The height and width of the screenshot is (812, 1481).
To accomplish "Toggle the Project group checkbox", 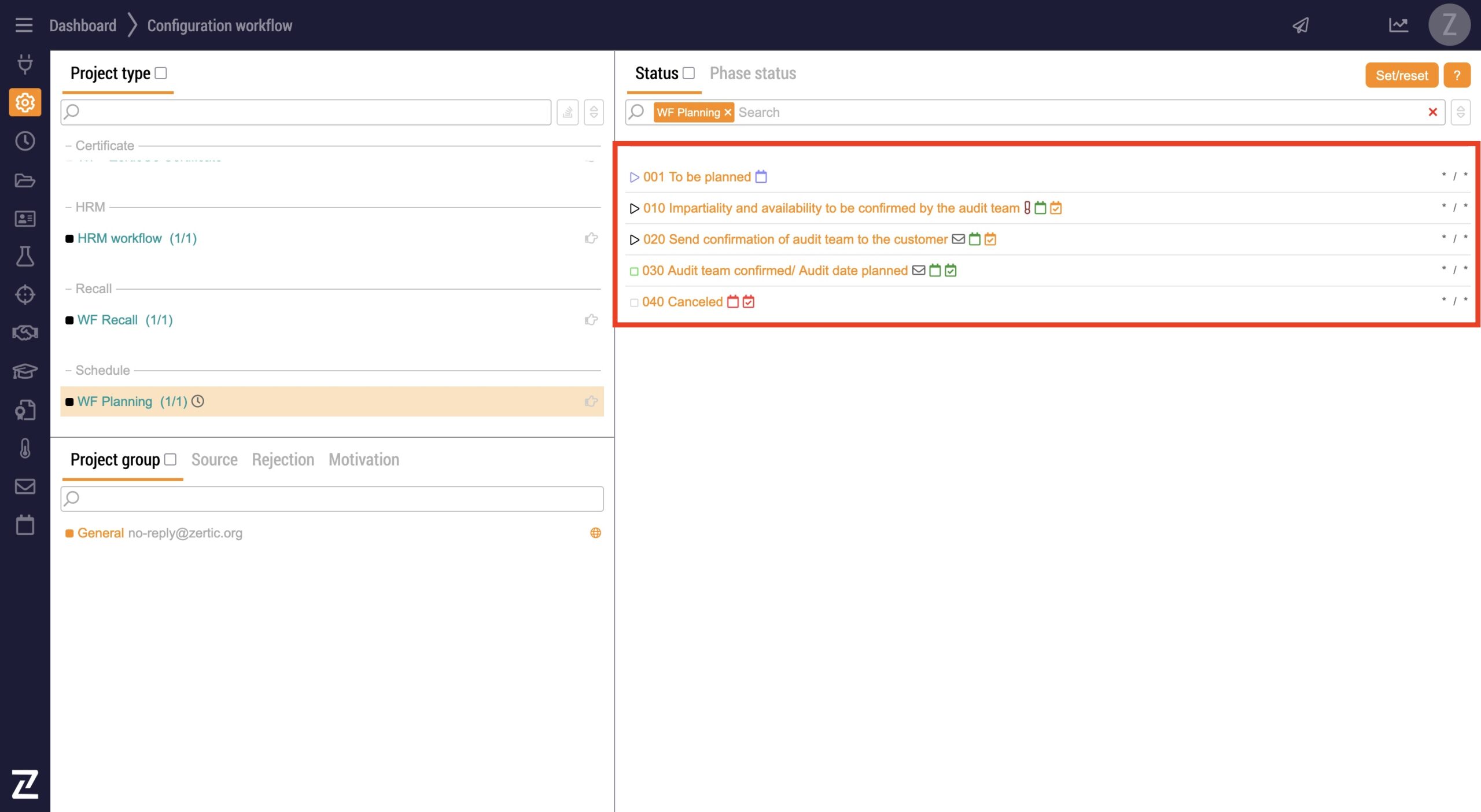I will coord(170,459).
